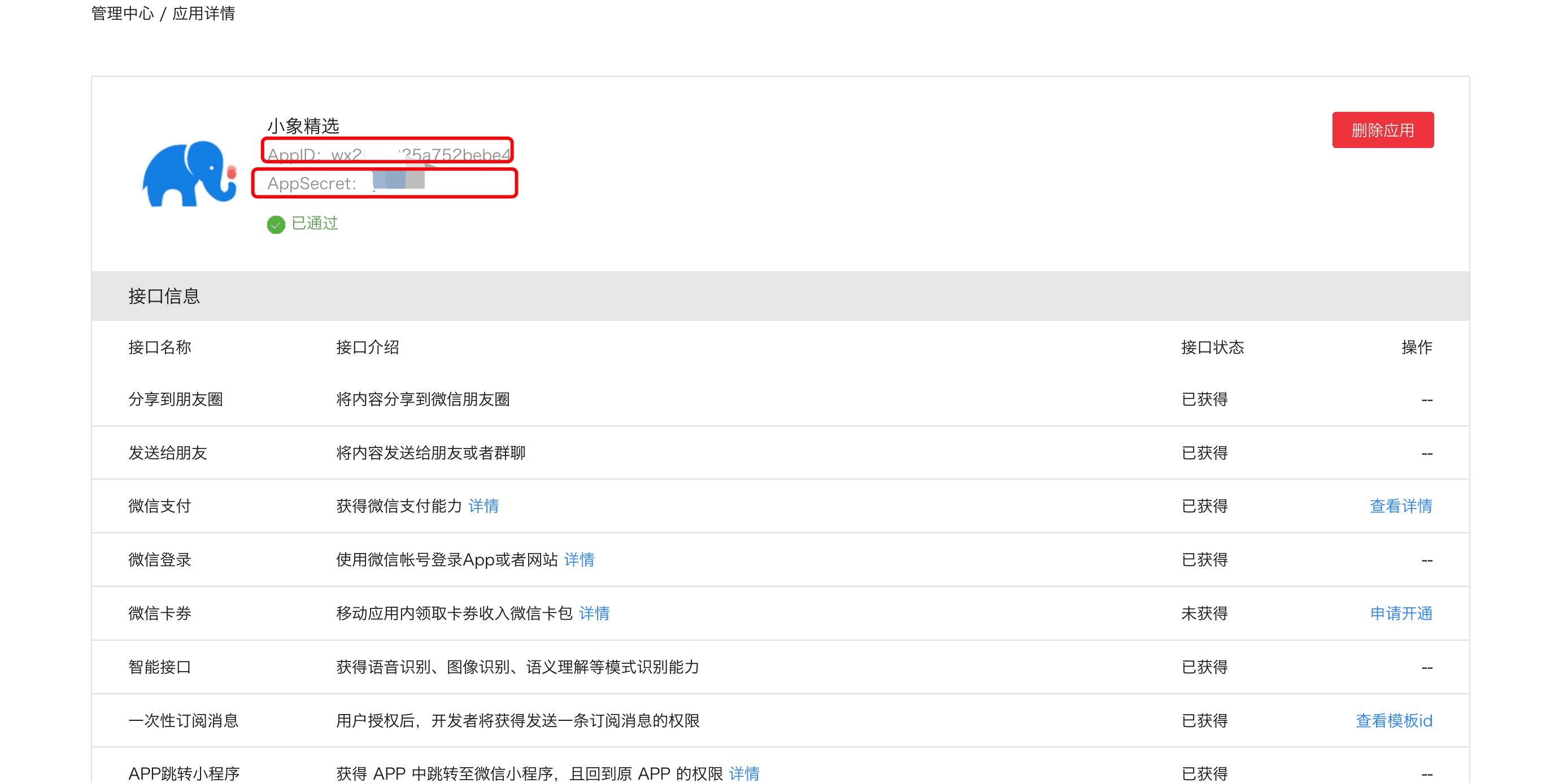Viewport: 1568px width, 783px height.
Task: Click the AppSecret label
Action: [x=311, y=183]
